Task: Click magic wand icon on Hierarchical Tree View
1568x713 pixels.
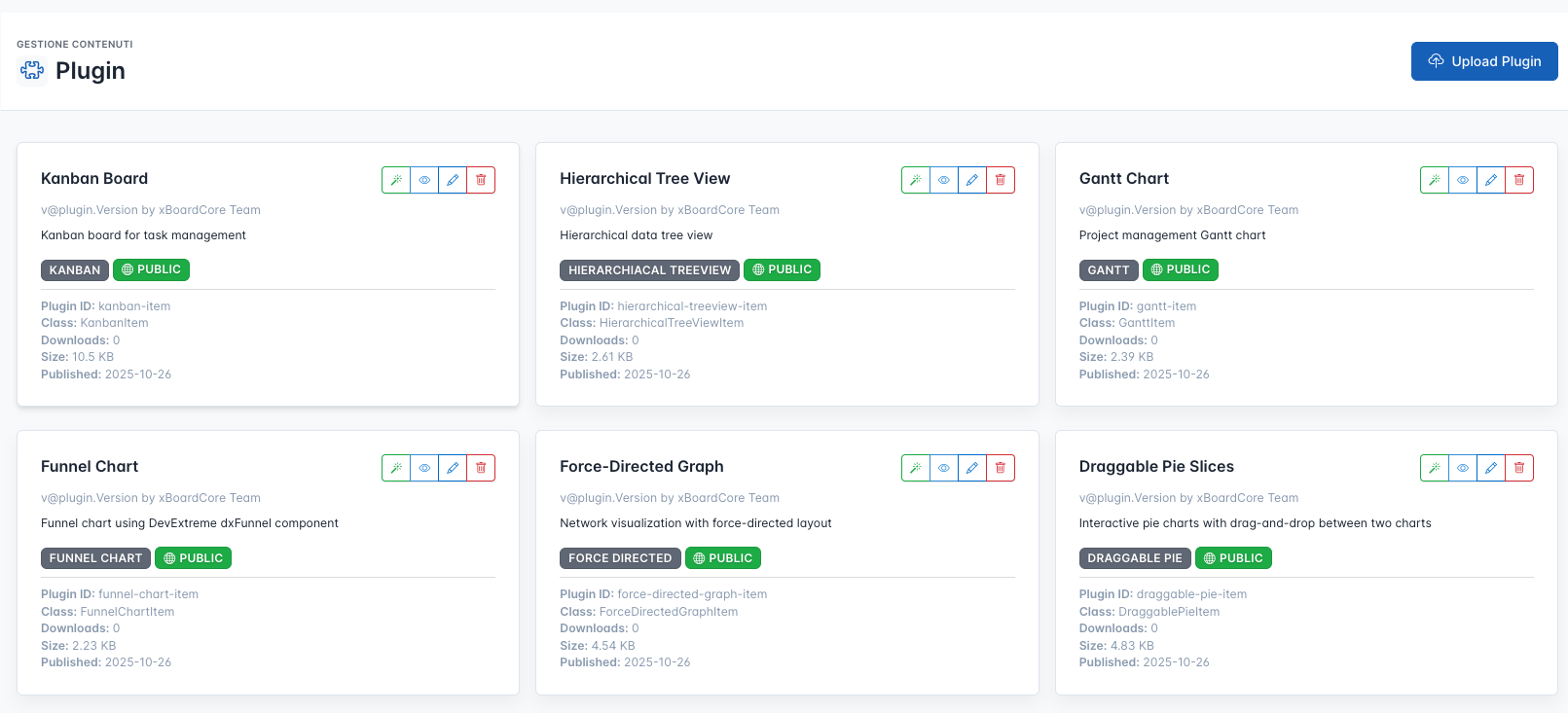Action: 916,180
